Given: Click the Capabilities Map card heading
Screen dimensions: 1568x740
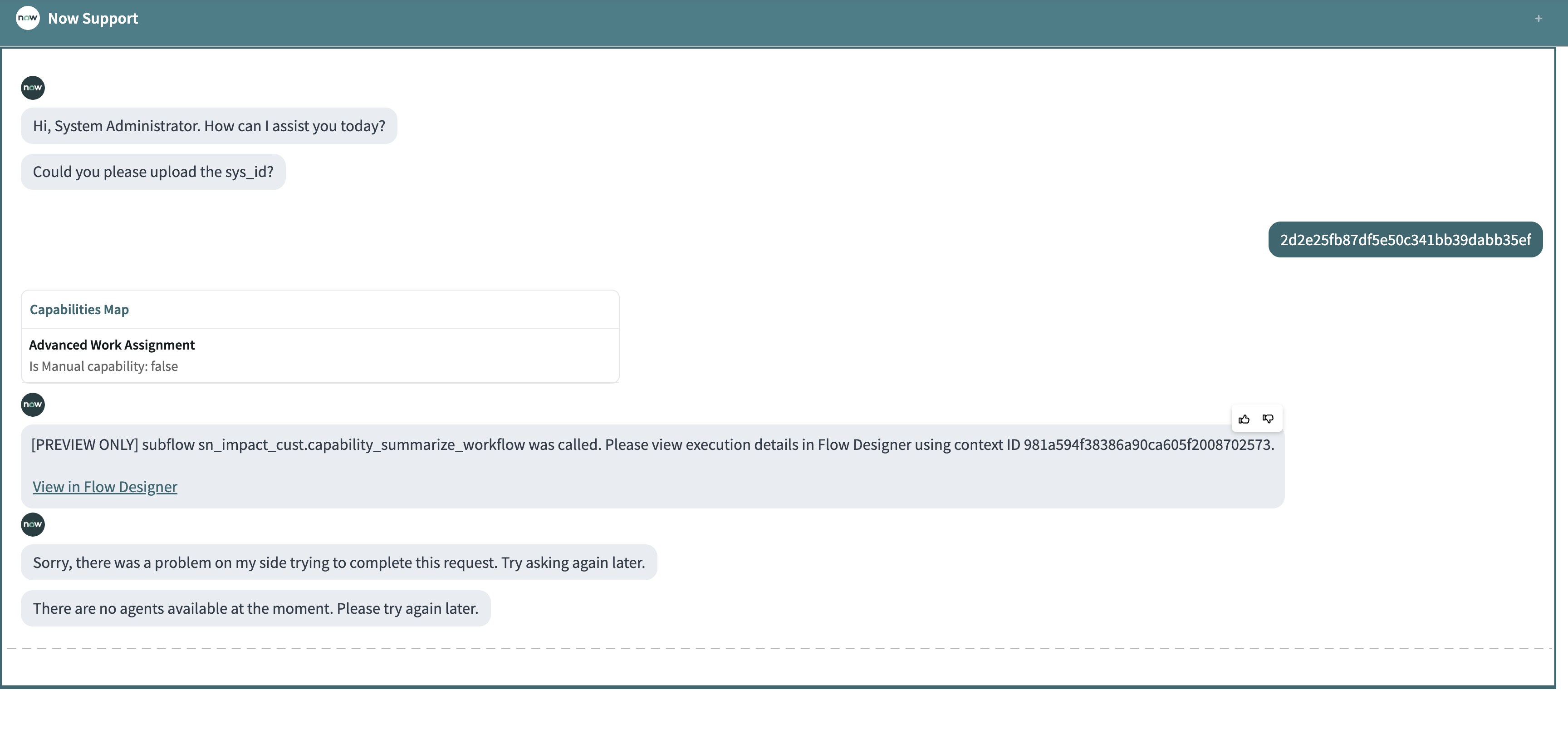Looking at the screenshot, I should [79, 310].
